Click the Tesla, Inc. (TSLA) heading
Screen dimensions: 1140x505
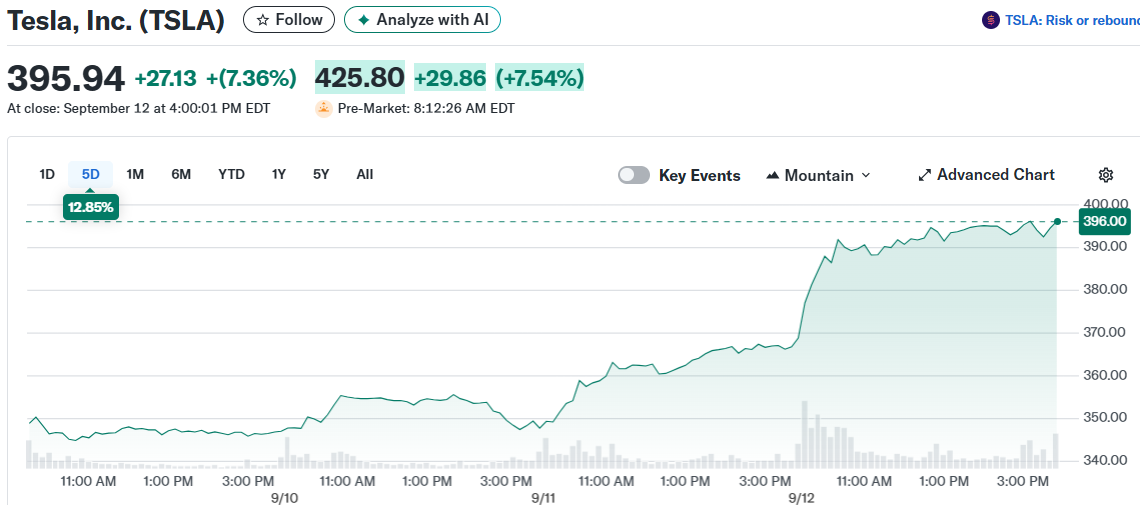point(116,20)
